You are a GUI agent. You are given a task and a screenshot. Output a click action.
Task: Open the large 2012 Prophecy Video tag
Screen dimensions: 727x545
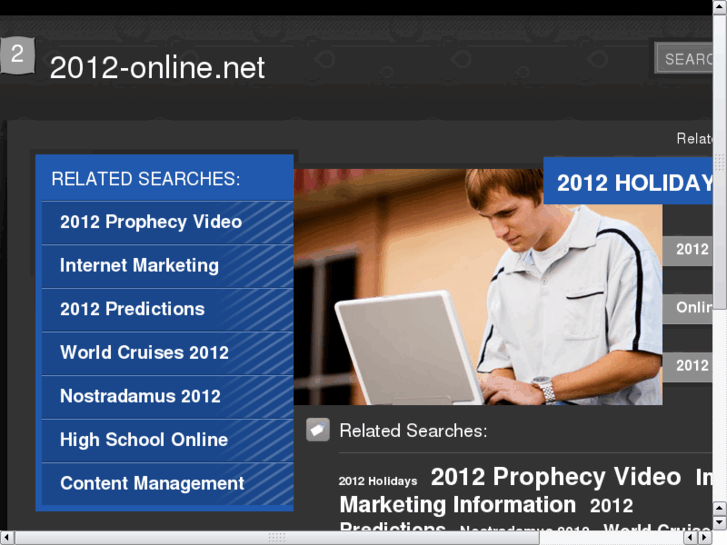[x=556, y=477]
